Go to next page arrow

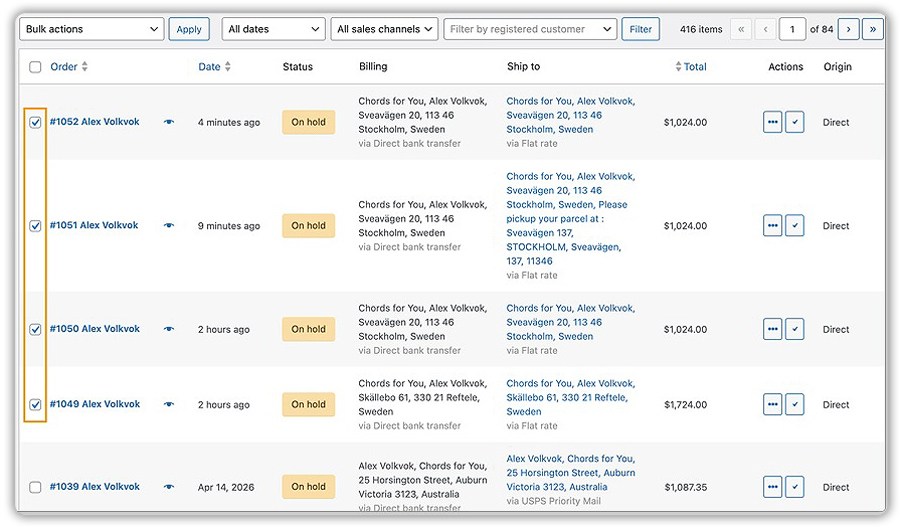click(848, 29)
